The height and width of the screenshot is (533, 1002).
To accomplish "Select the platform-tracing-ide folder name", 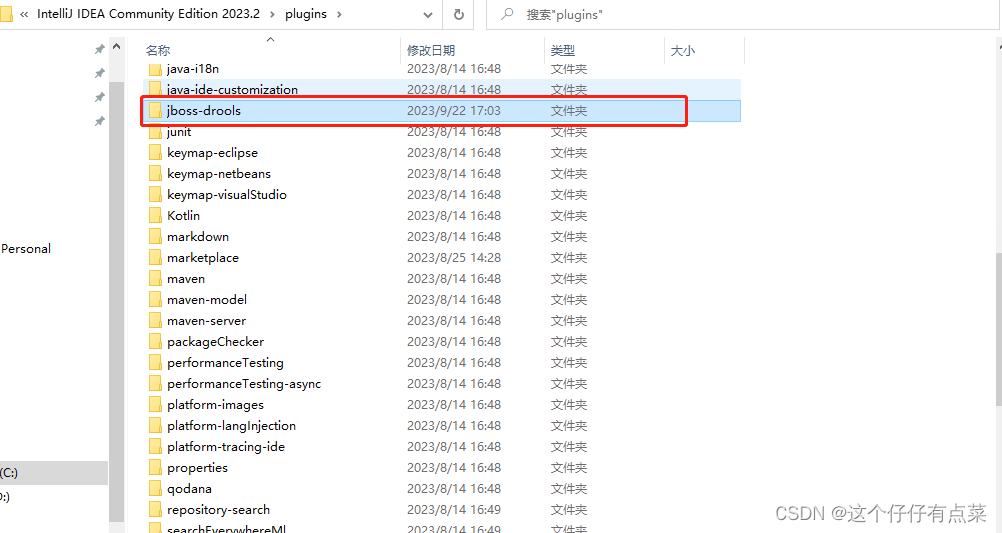I will (x=226, y=447).
